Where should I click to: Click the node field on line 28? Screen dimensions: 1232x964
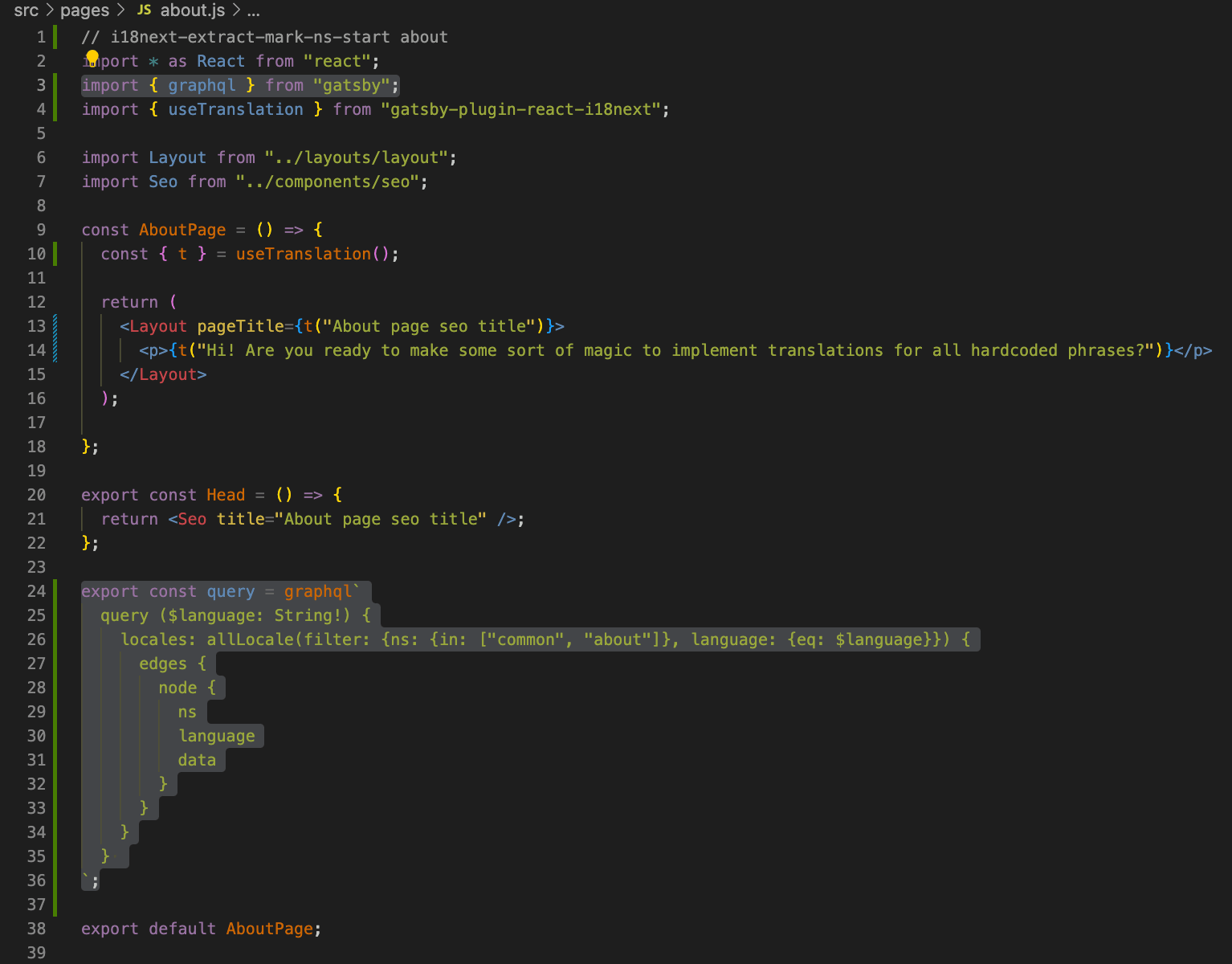tap(177, 688)
